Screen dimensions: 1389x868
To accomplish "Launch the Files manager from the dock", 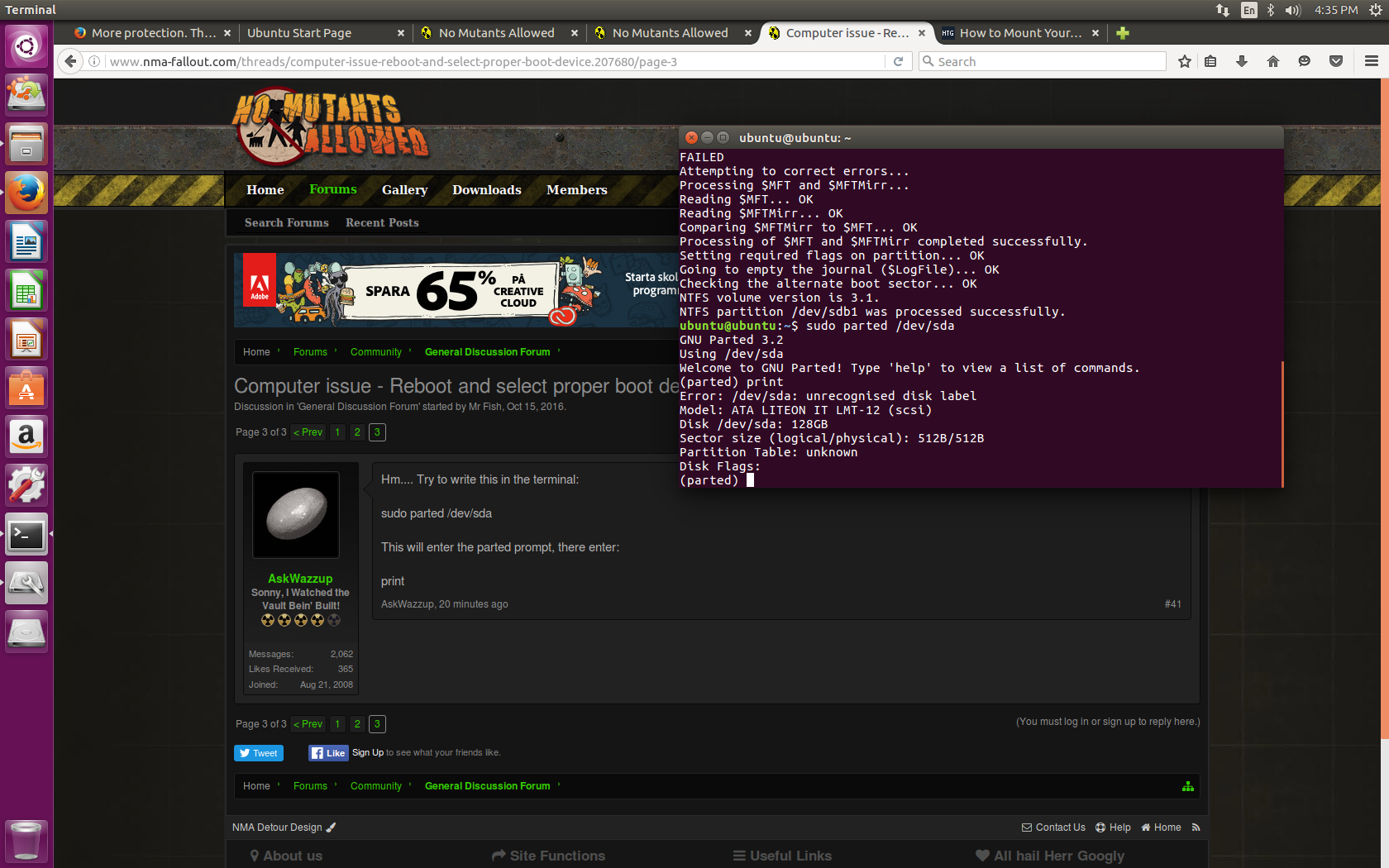I will 26,144.
